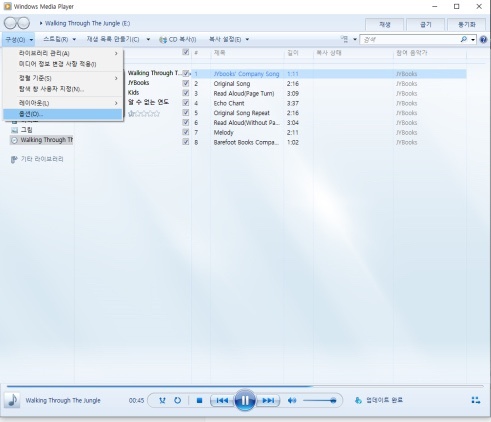Adjust the volume slider

[320, 400]
